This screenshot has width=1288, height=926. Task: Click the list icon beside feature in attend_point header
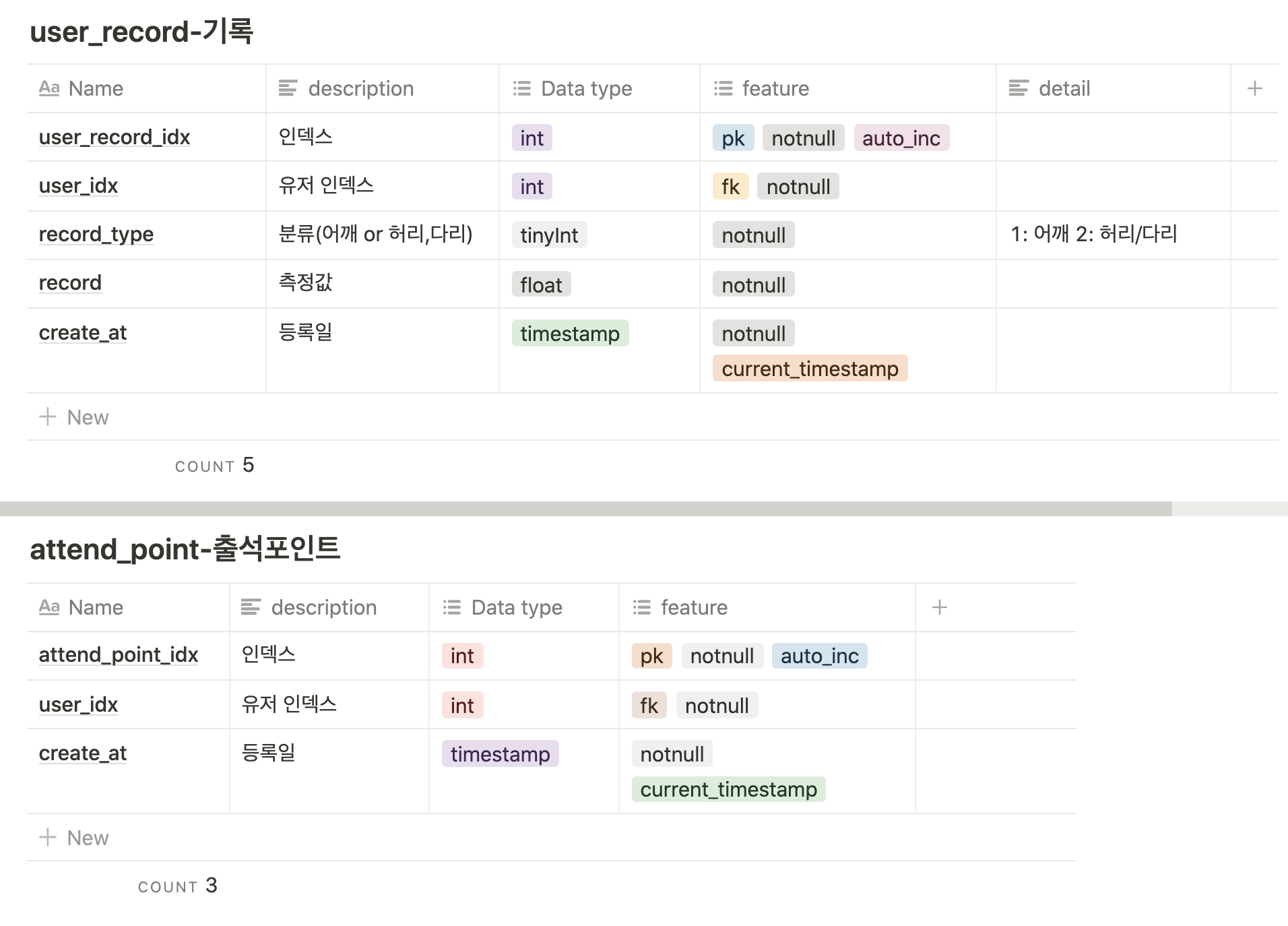click(x=641, y=607)
